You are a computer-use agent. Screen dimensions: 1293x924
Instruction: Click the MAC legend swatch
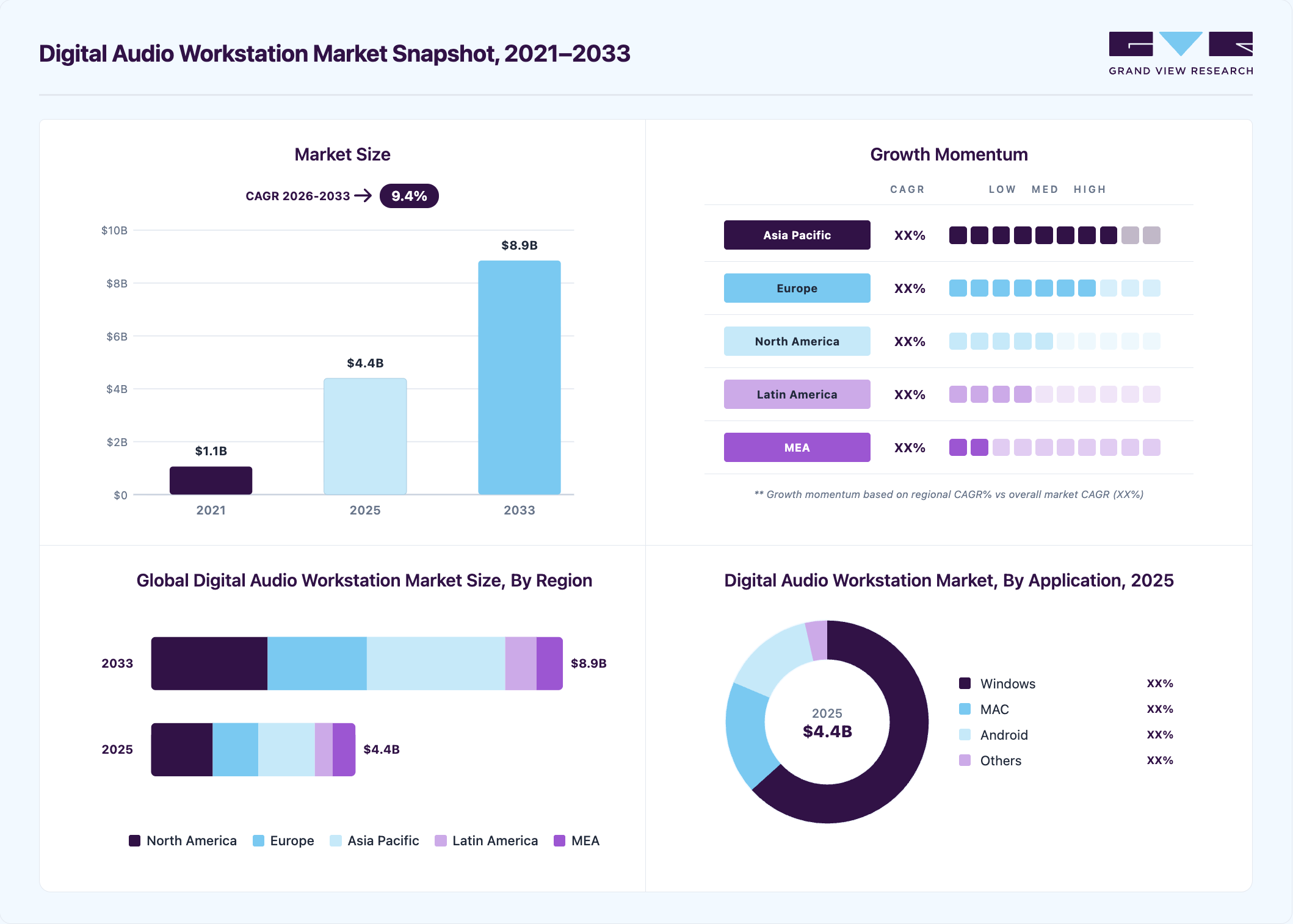click(x=965, y=709)
